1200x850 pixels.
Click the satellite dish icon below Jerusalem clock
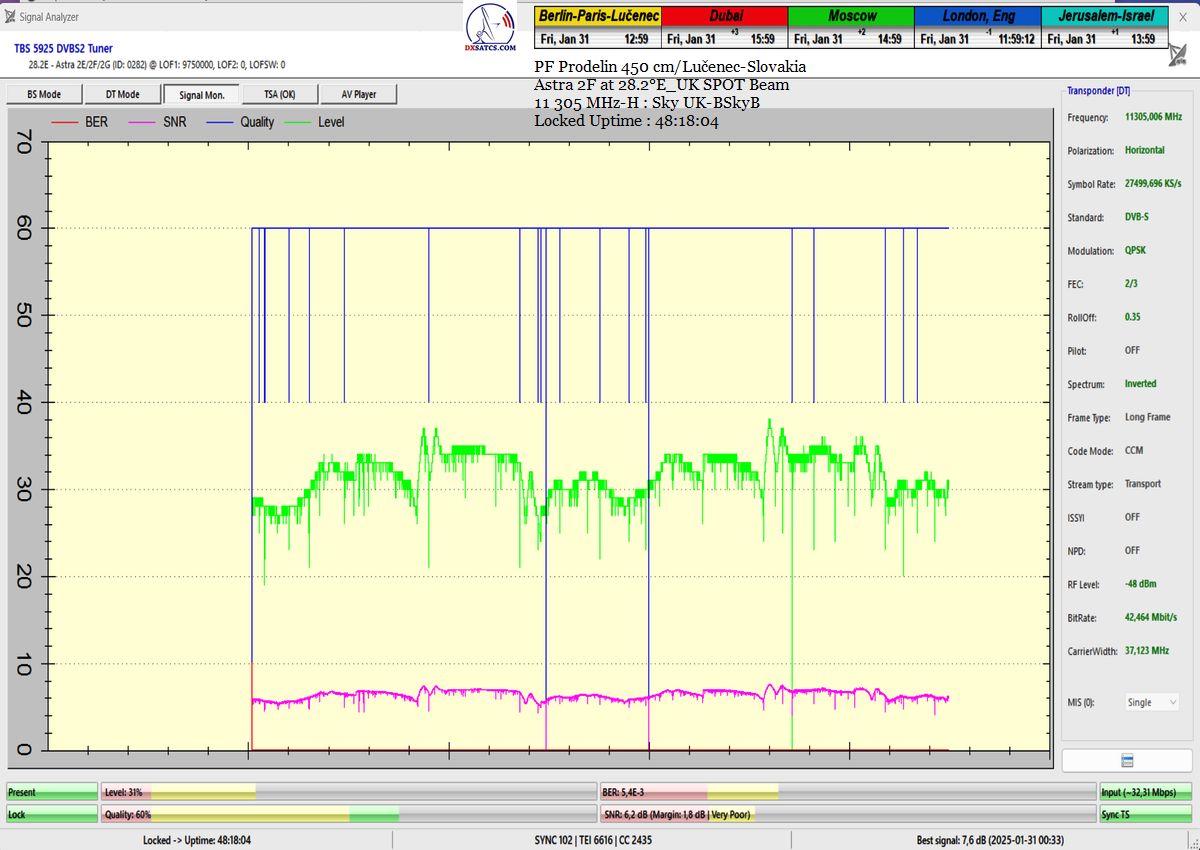pyautogui.click(x=1179, y=55)
